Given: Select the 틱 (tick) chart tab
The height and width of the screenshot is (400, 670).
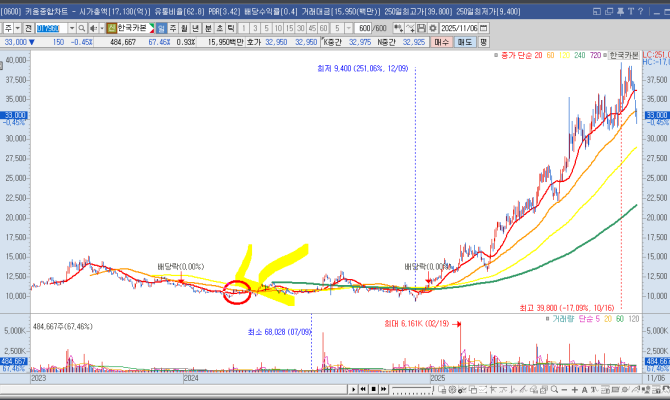Looking at the screenshot, I should pos(231,28).
